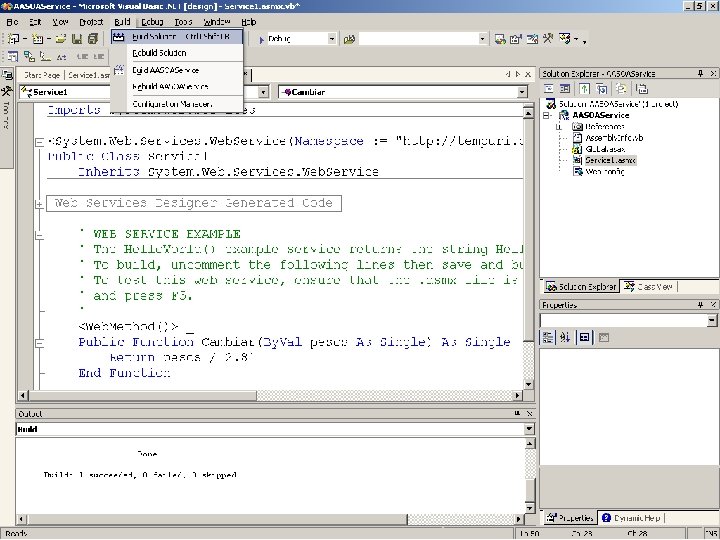This screenshot has width=720, height=540.
Task: Open the Project menu
Action: tap(91, 22)
